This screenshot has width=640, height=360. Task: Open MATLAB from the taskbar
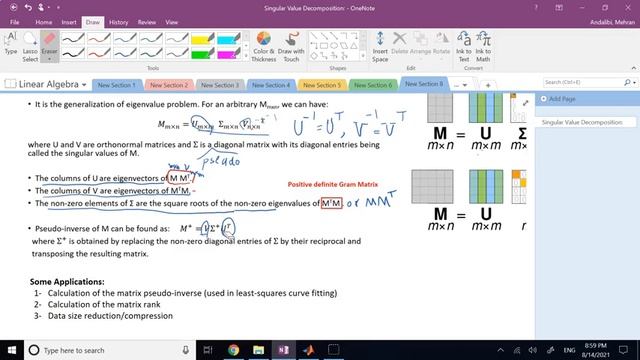click(309, 350)
